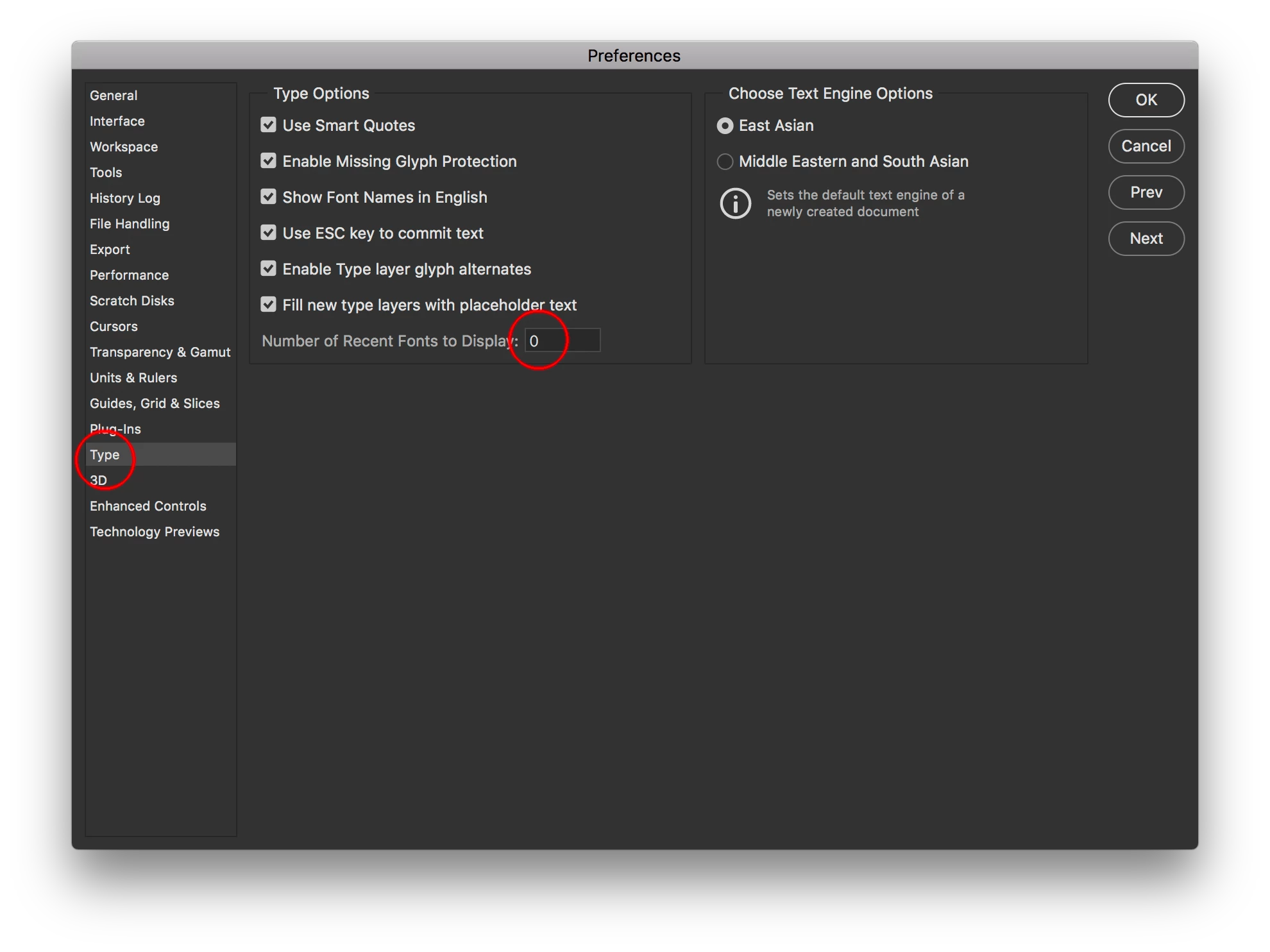Open the General preferences category
The width and height of the screenshot is (1270, 952).
[x=114, y=96]
